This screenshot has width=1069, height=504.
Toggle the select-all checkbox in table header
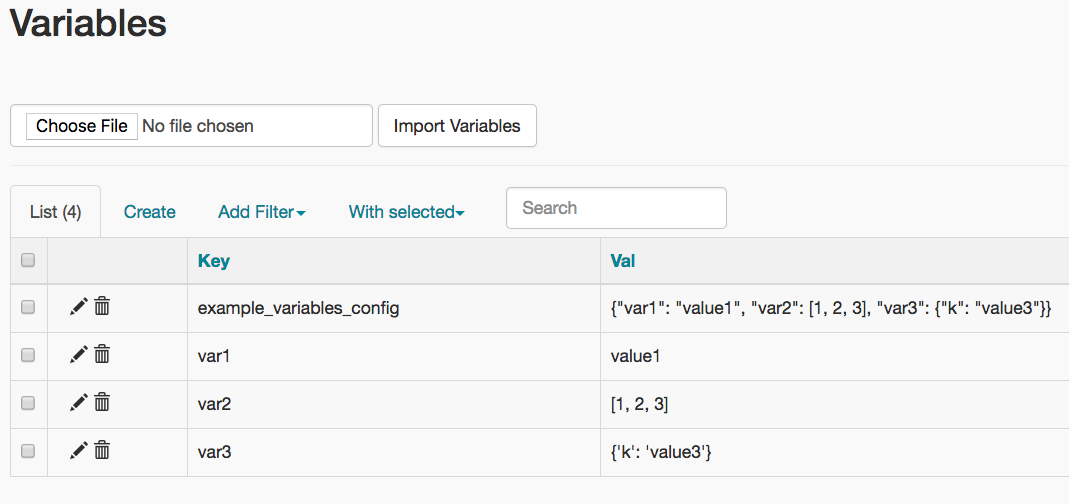click(x=28, y=260)
